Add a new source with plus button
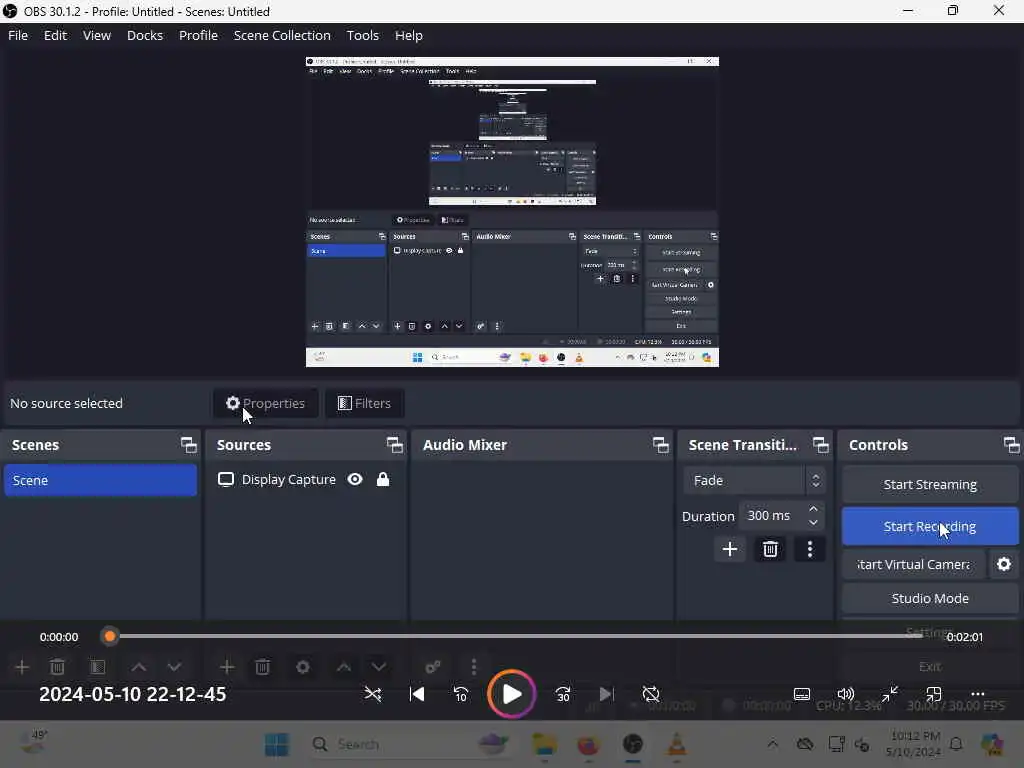 pyautogui.click(x=227, y=667)
